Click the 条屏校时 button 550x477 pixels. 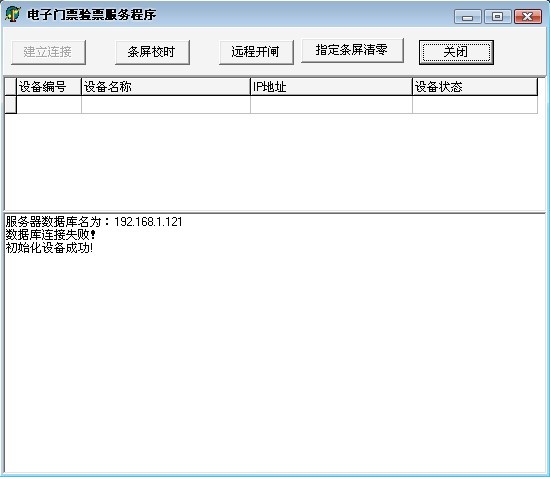click(x=152, y=52)
